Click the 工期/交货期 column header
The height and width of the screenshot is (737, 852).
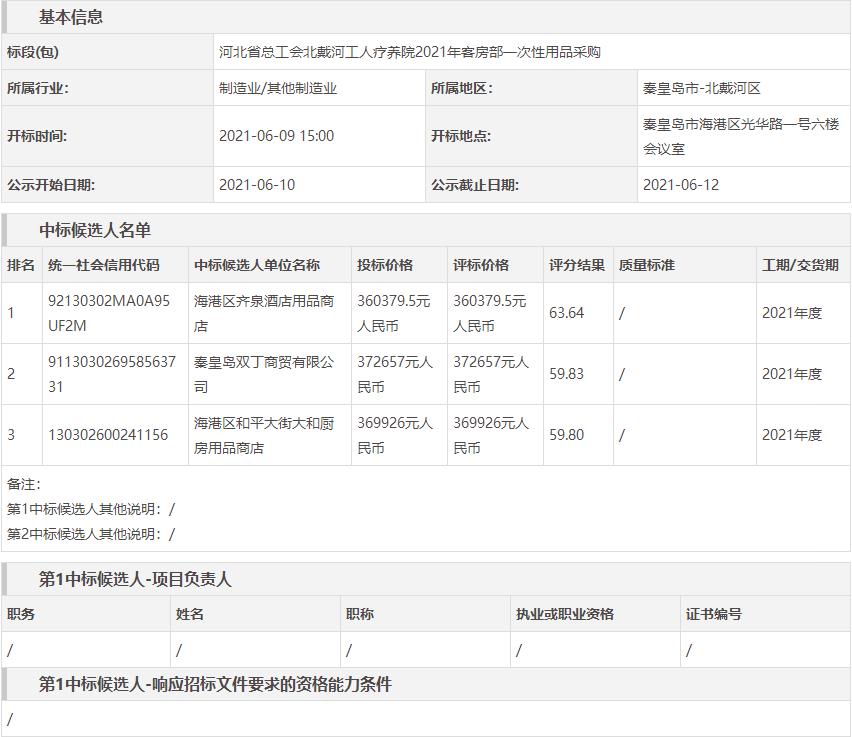pyautogui.click(x=800, y=265)
